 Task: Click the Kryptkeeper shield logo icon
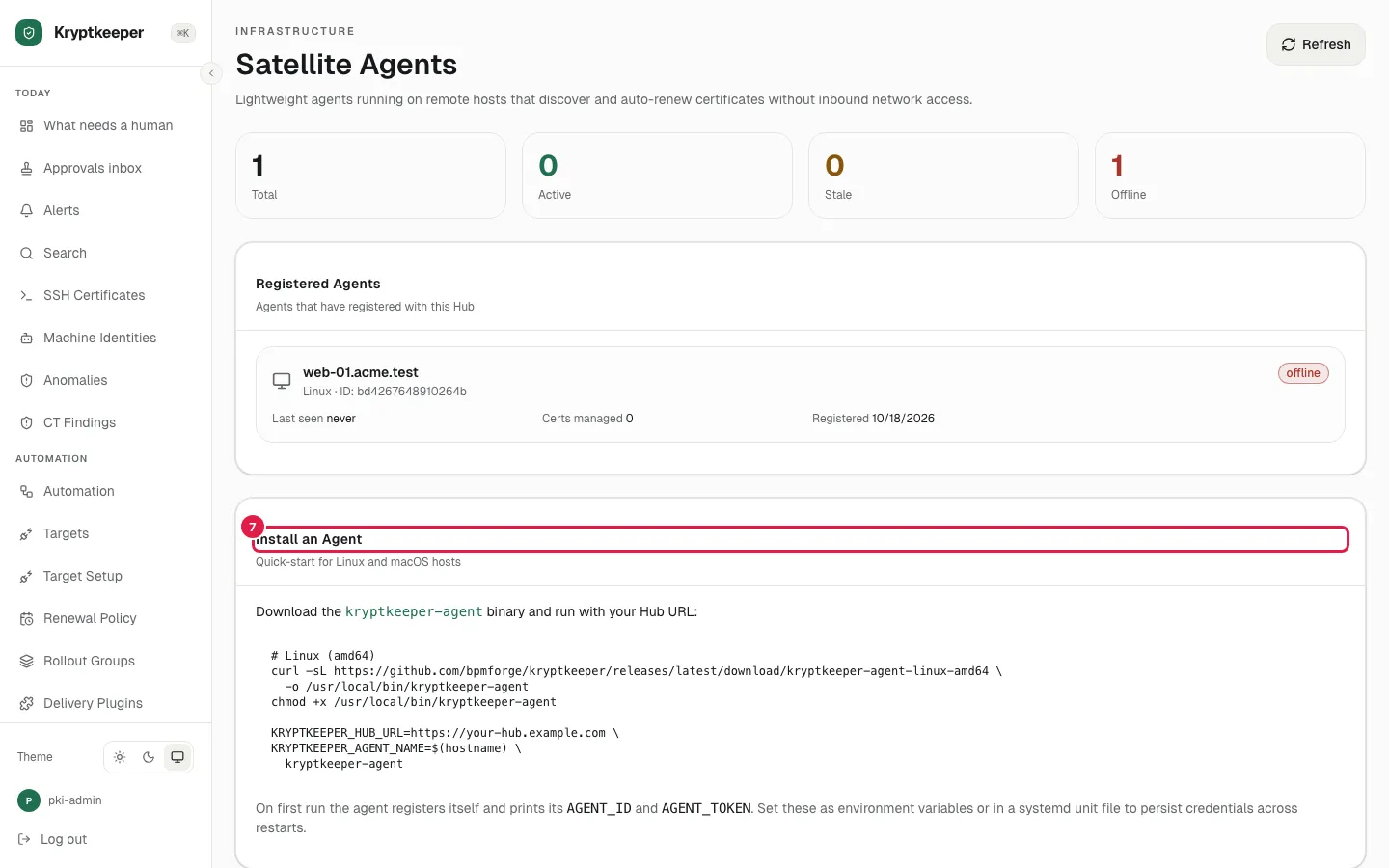29,33
